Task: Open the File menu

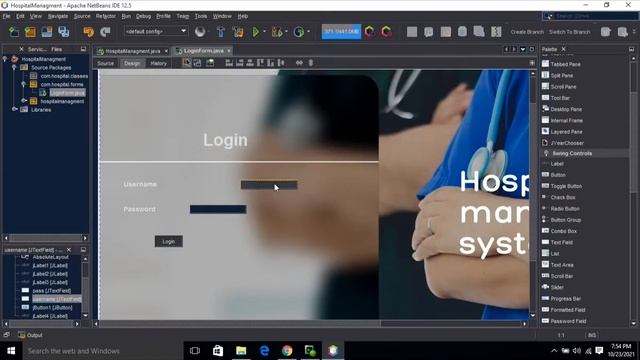Action: pos(6,16)
